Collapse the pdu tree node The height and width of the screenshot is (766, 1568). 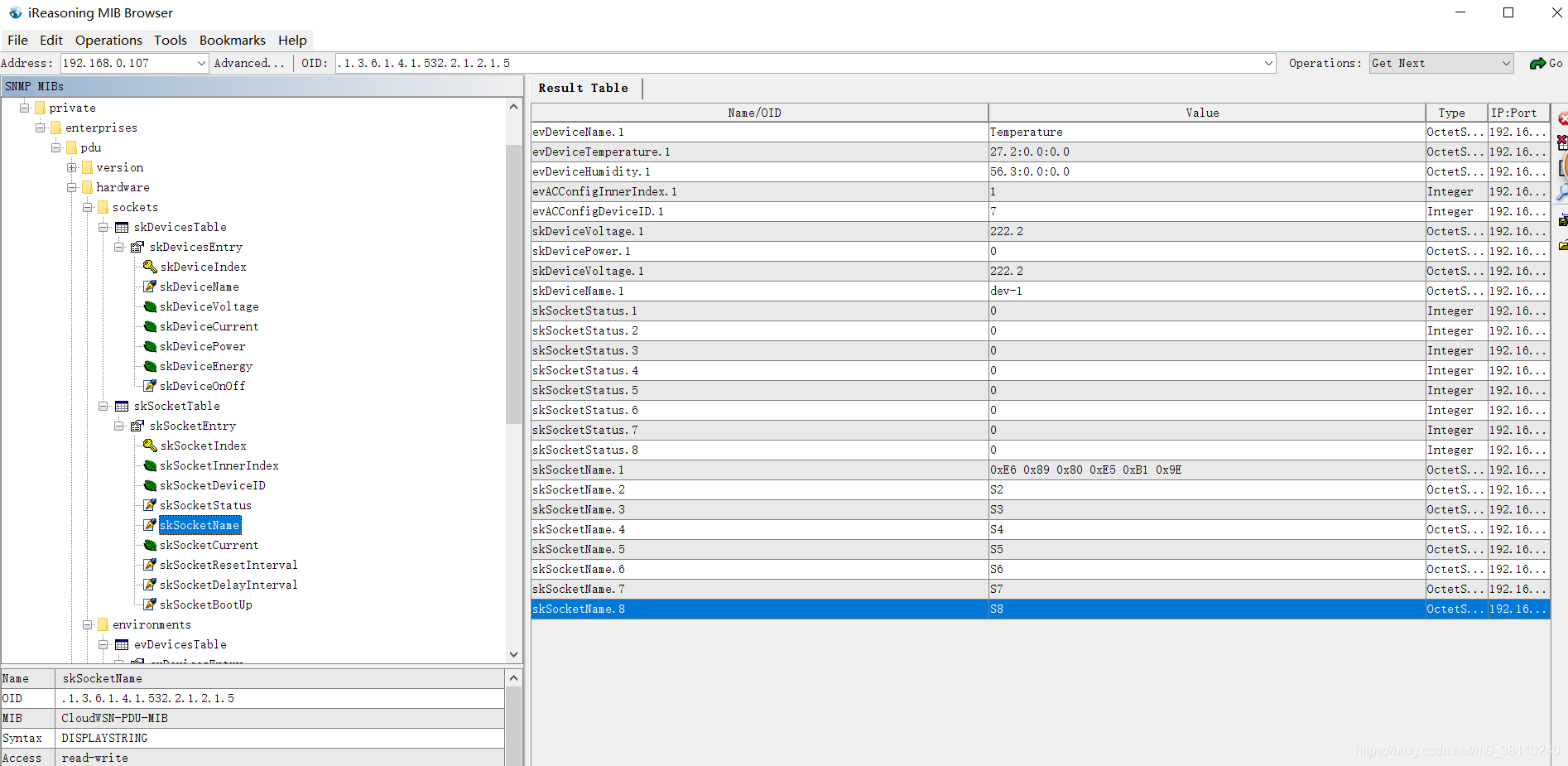point(56,147)
